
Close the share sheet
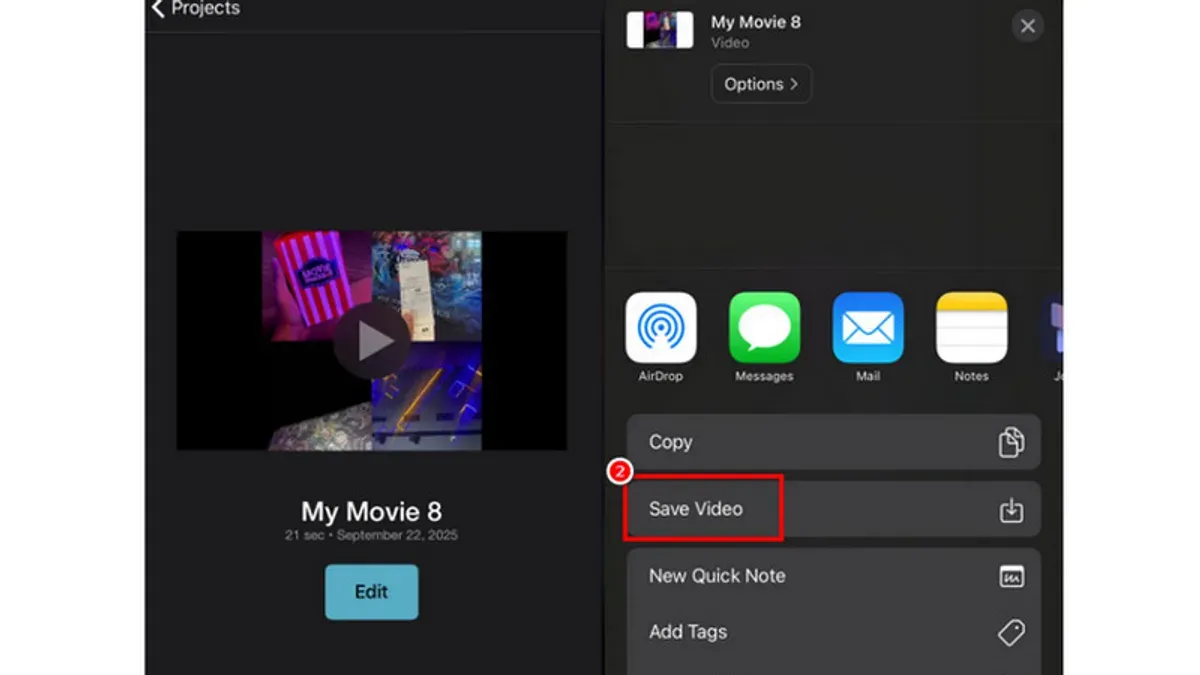[x=1027, y=26]
